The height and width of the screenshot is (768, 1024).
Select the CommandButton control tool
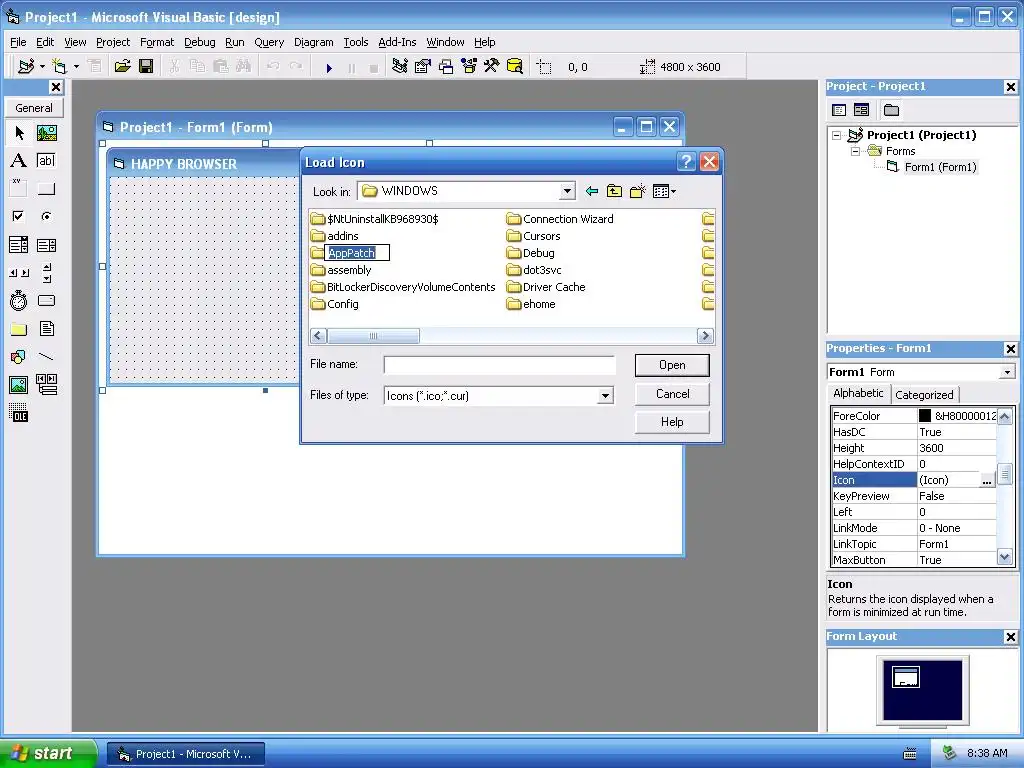tap(46, 189)
